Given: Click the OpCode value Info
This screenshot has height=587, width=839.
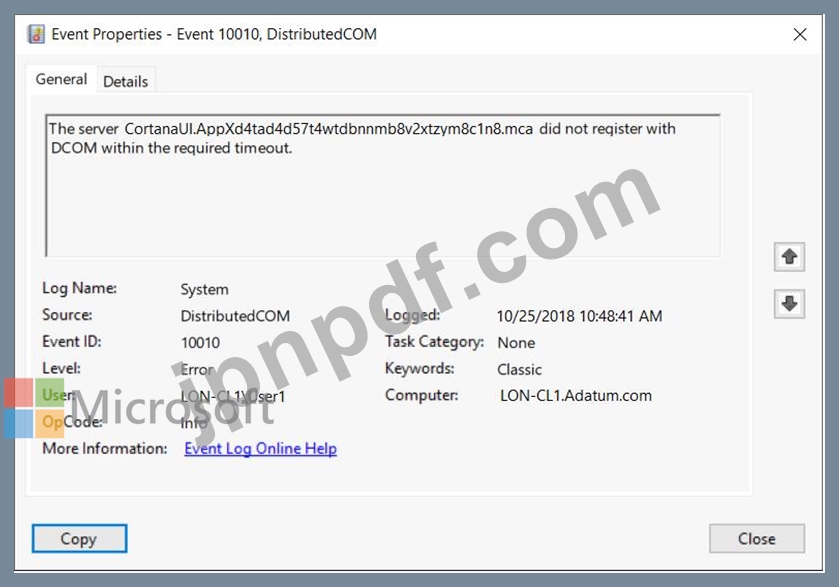Looking at the screenshot, I should (x=194, y=423).
